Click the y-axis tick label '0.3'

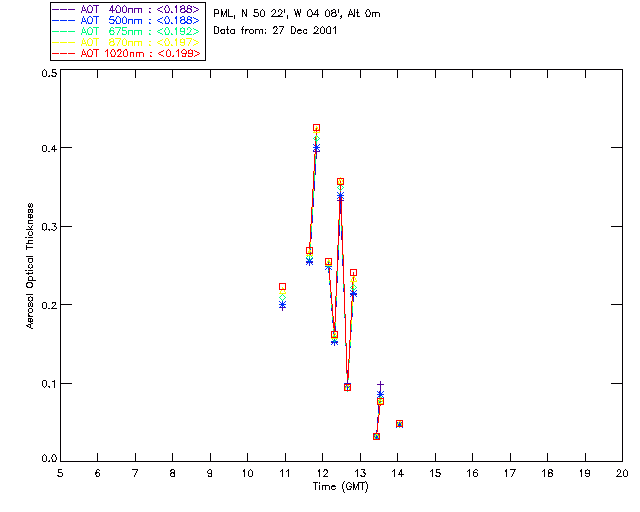49,227
